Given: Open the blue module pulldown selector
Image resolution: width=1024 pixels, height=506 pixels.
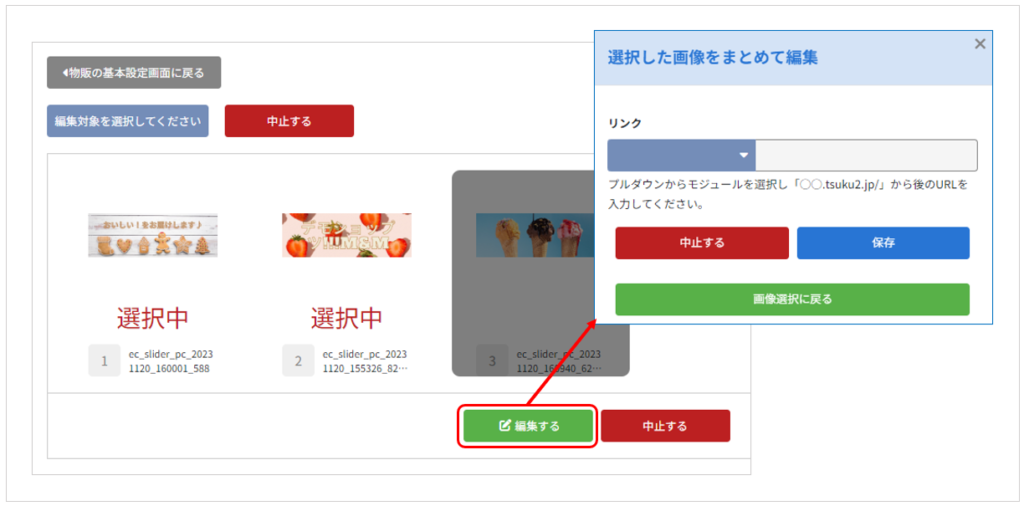Looking at the screenshot, I should point(681,155).
